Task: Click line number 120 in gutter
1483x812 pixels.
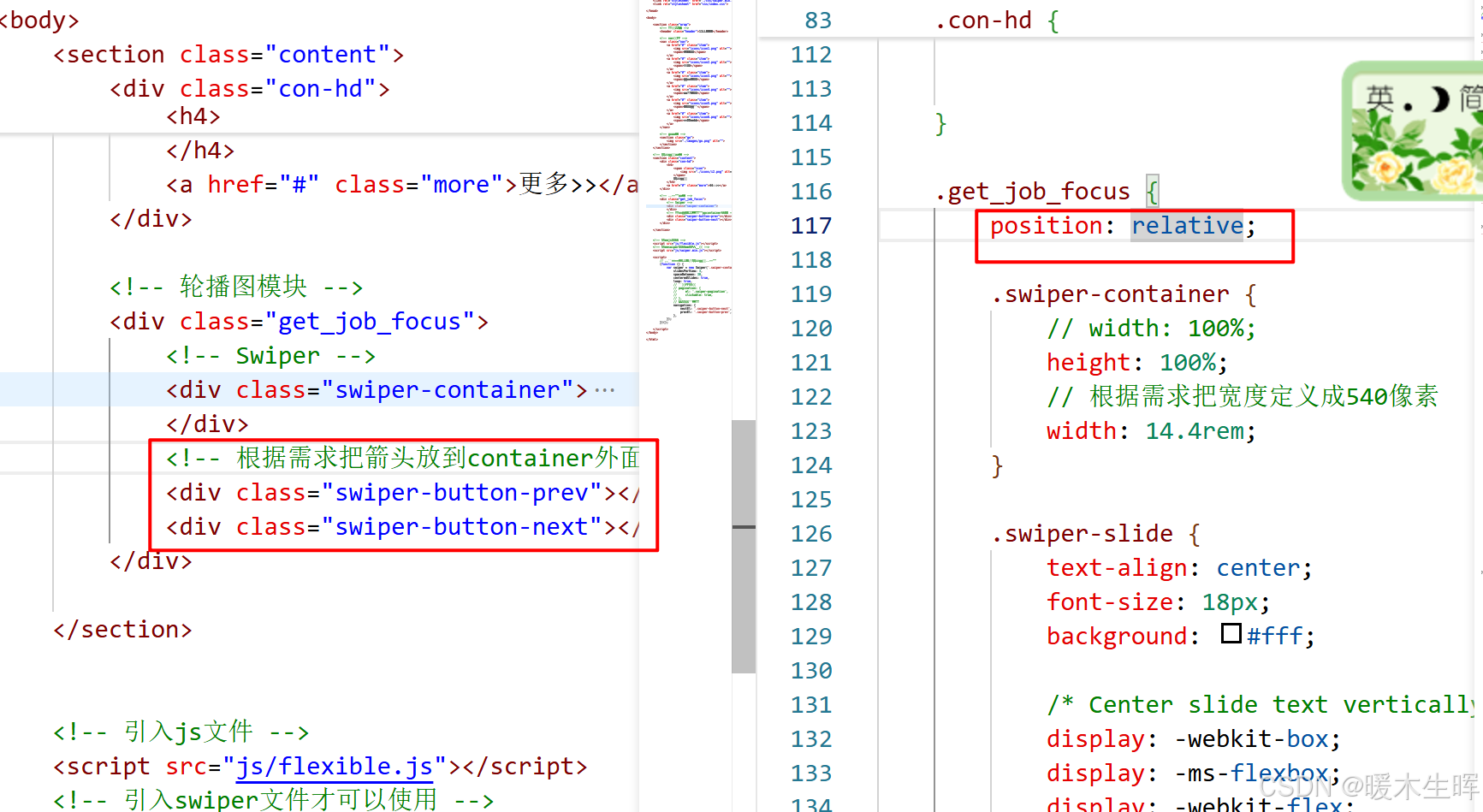Action: [811, 328]
